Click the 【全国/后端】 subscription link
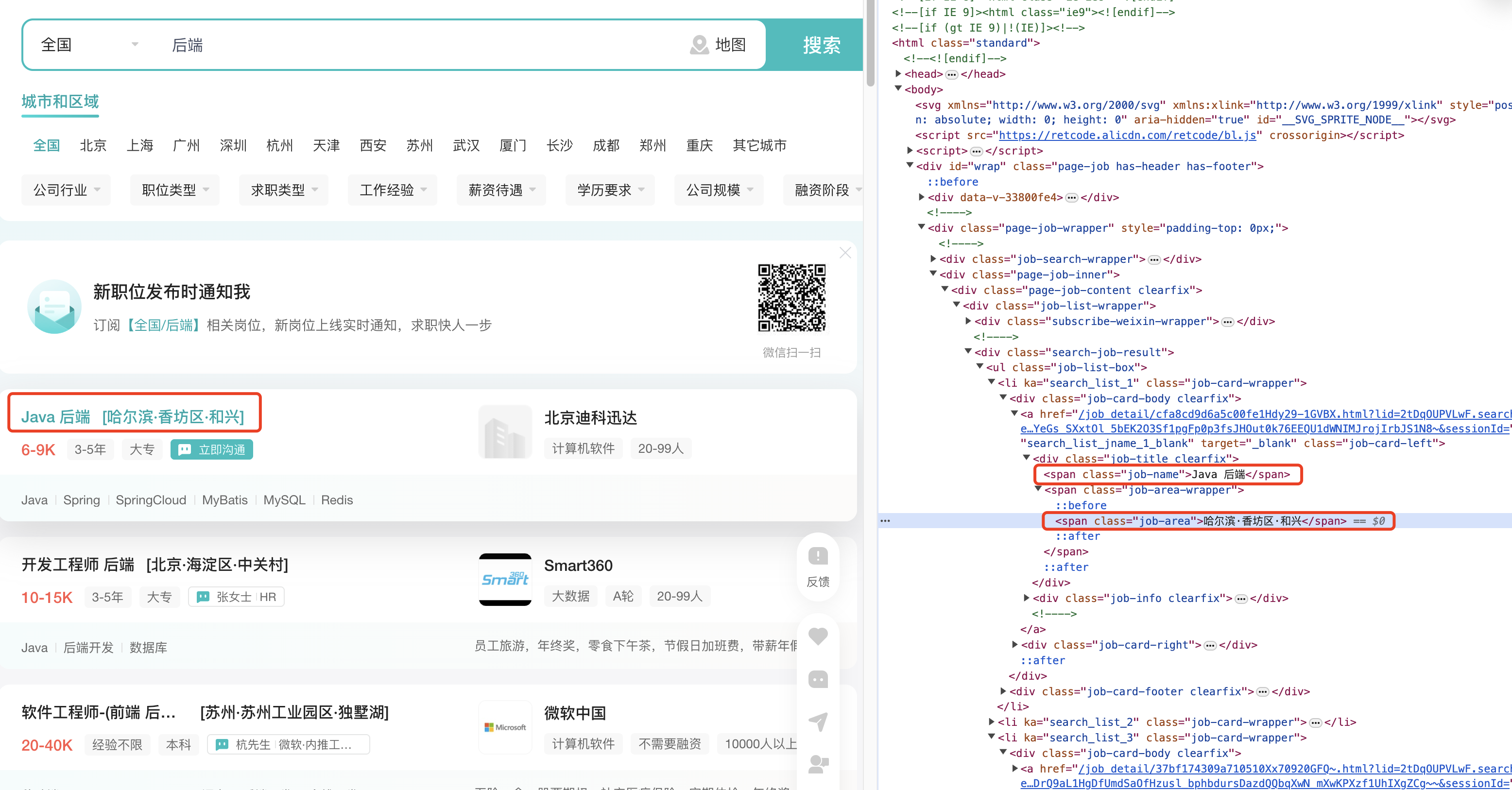Screen dimensions: 1512x790 coord(163,325)
